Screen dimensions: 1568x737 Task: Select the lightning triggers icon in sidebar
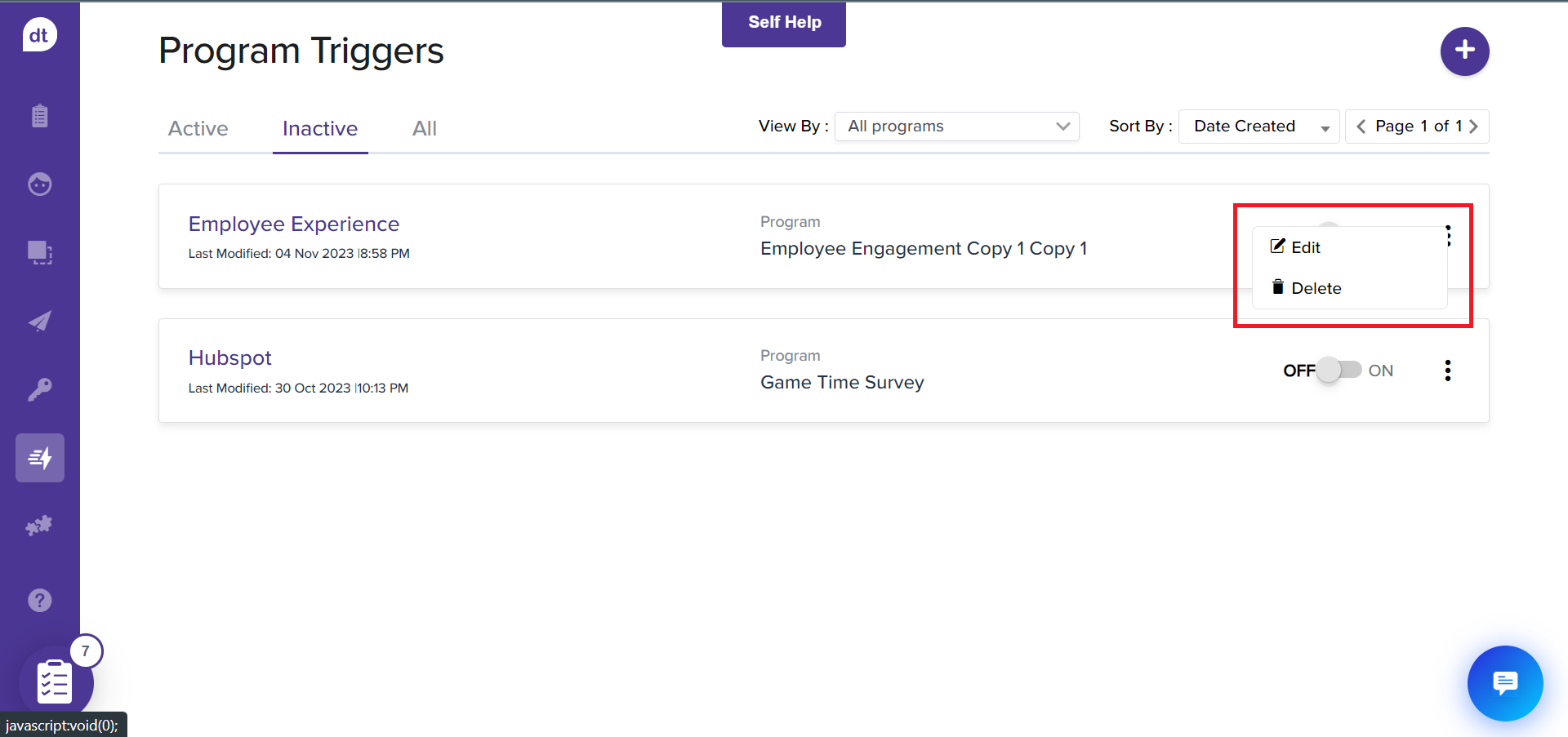point(39,458)
